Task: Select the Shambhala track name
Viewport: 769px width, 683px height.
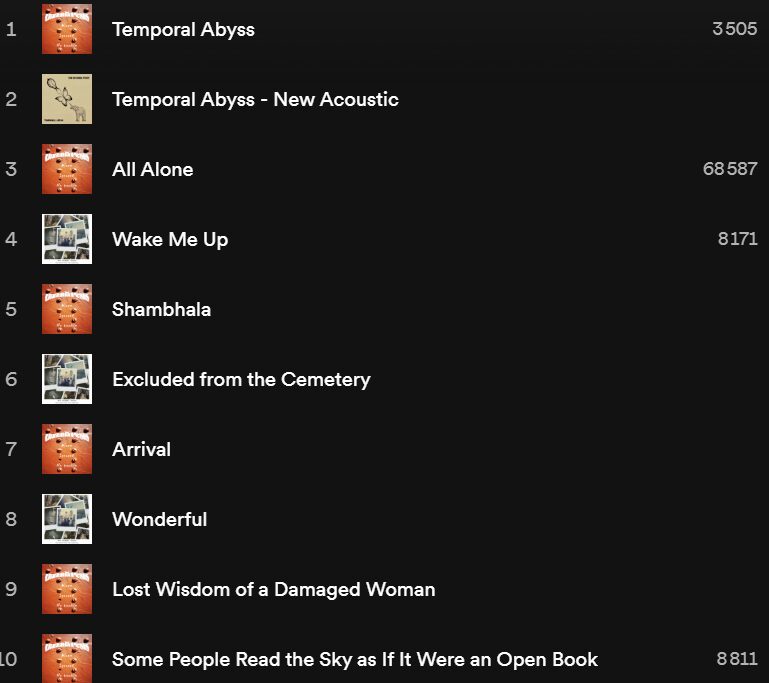Action: [x=161, y=309]
